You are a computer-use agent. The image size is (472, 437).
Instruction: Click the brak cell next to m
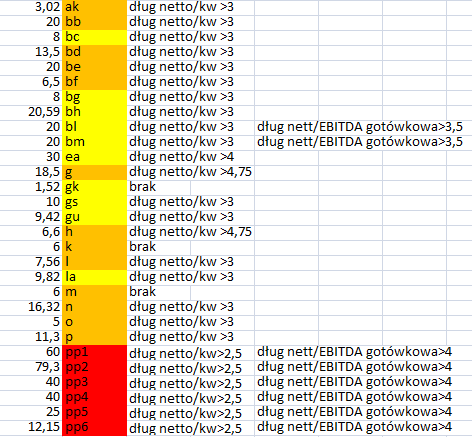pos(159,292)
